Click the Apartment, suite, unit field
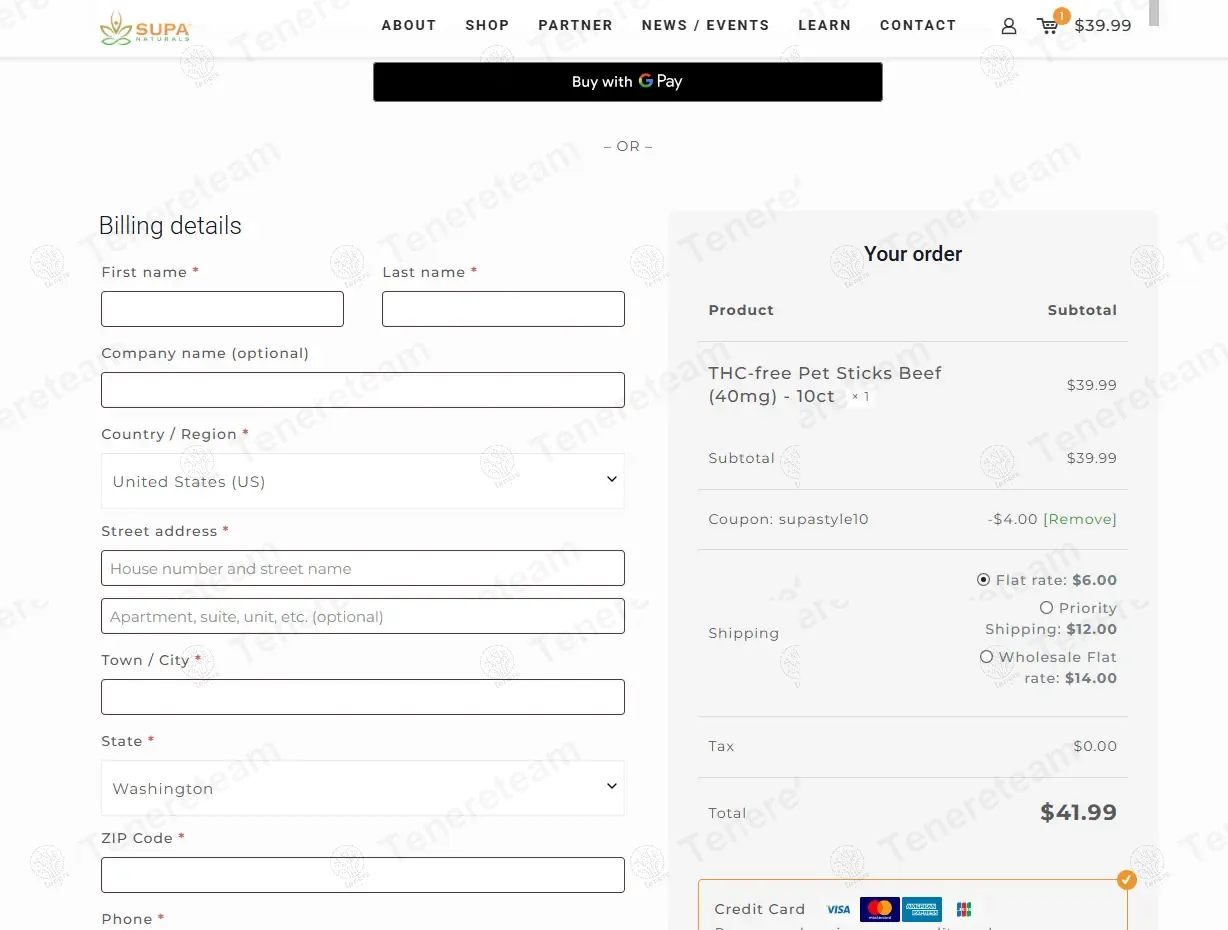The image size is (1228, 930). [x=363, y=616]
